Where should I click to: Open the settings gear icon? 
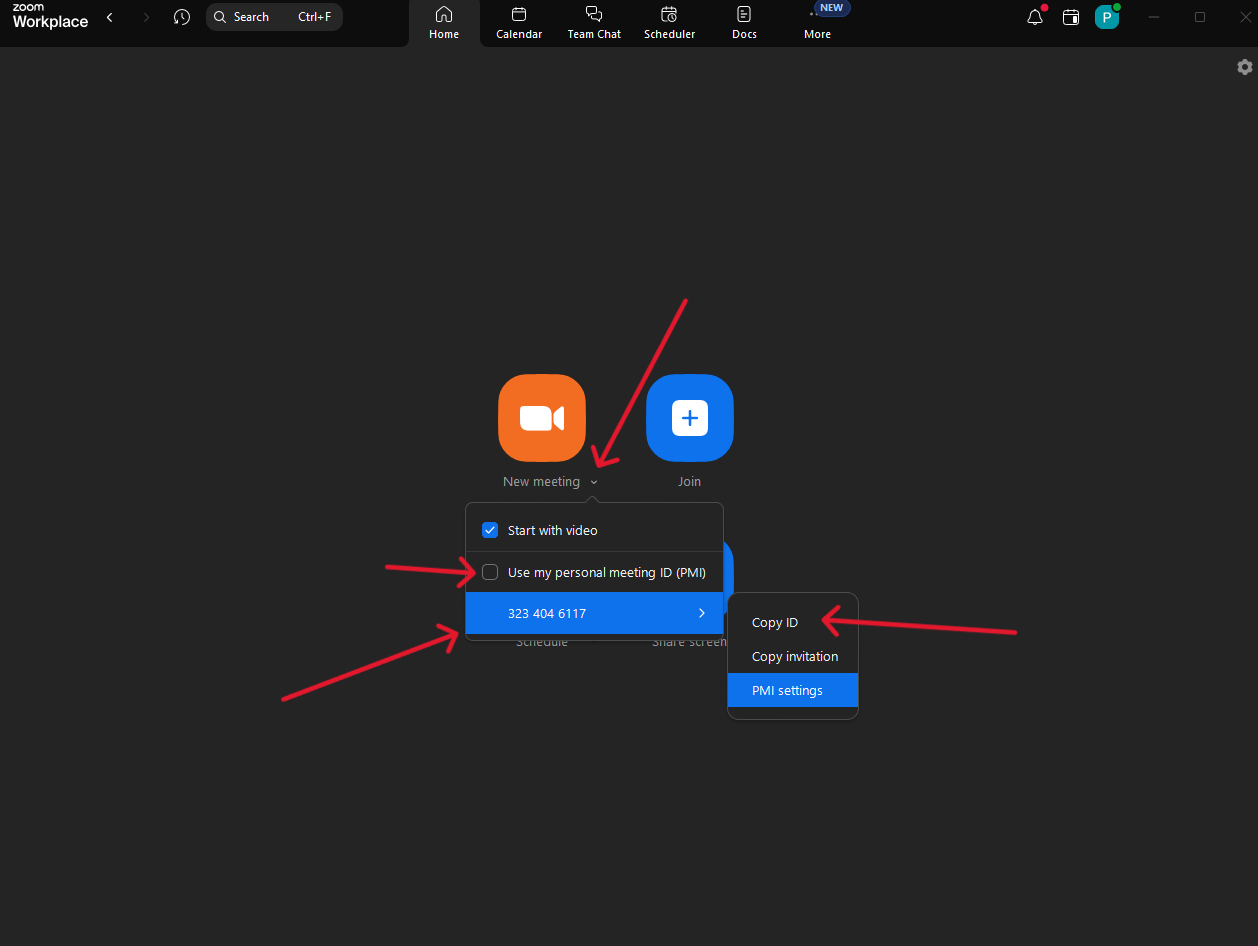1244,67
